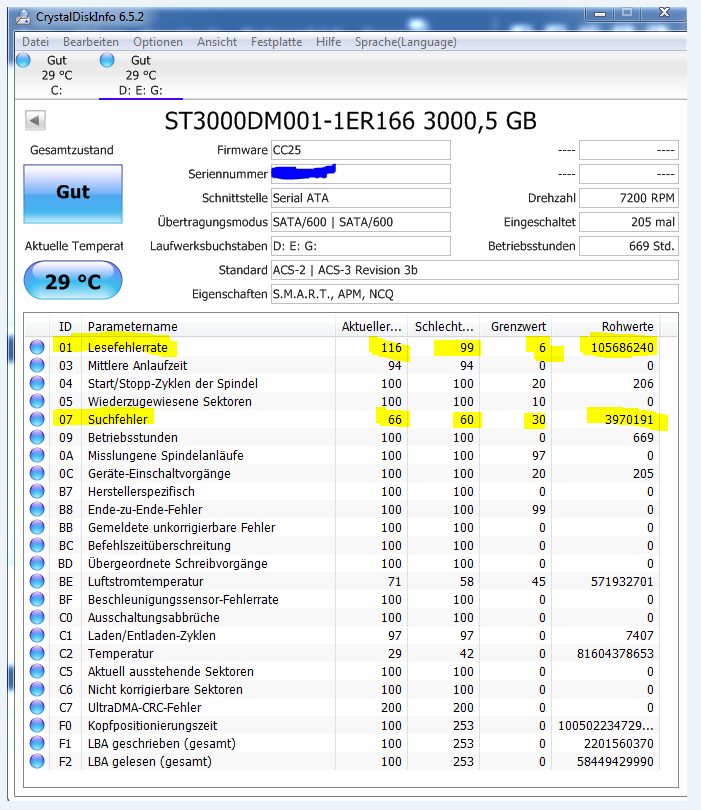This screenshot has width=701, height=810.
Task: Click the Betriebsstunden field 669 Std.
Action: click(x=629, y=246)
